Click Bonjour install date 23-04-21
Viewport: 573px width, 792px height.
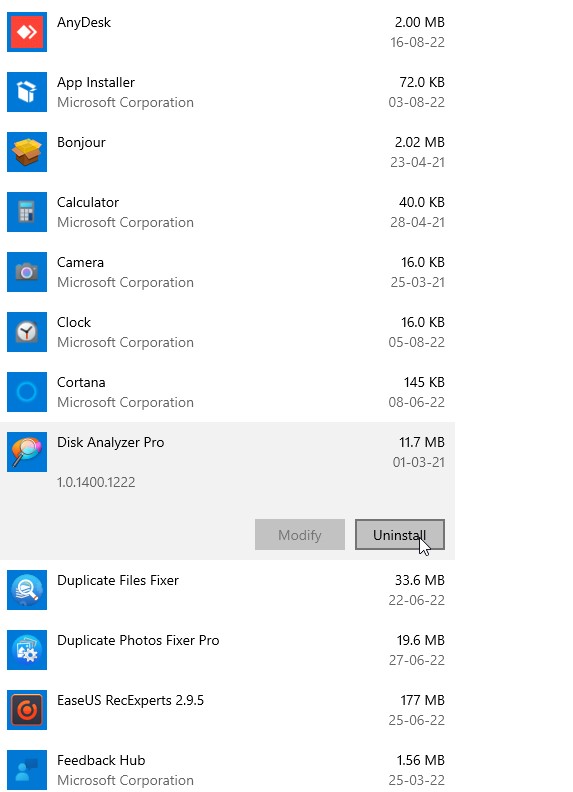tap(417, 163)
